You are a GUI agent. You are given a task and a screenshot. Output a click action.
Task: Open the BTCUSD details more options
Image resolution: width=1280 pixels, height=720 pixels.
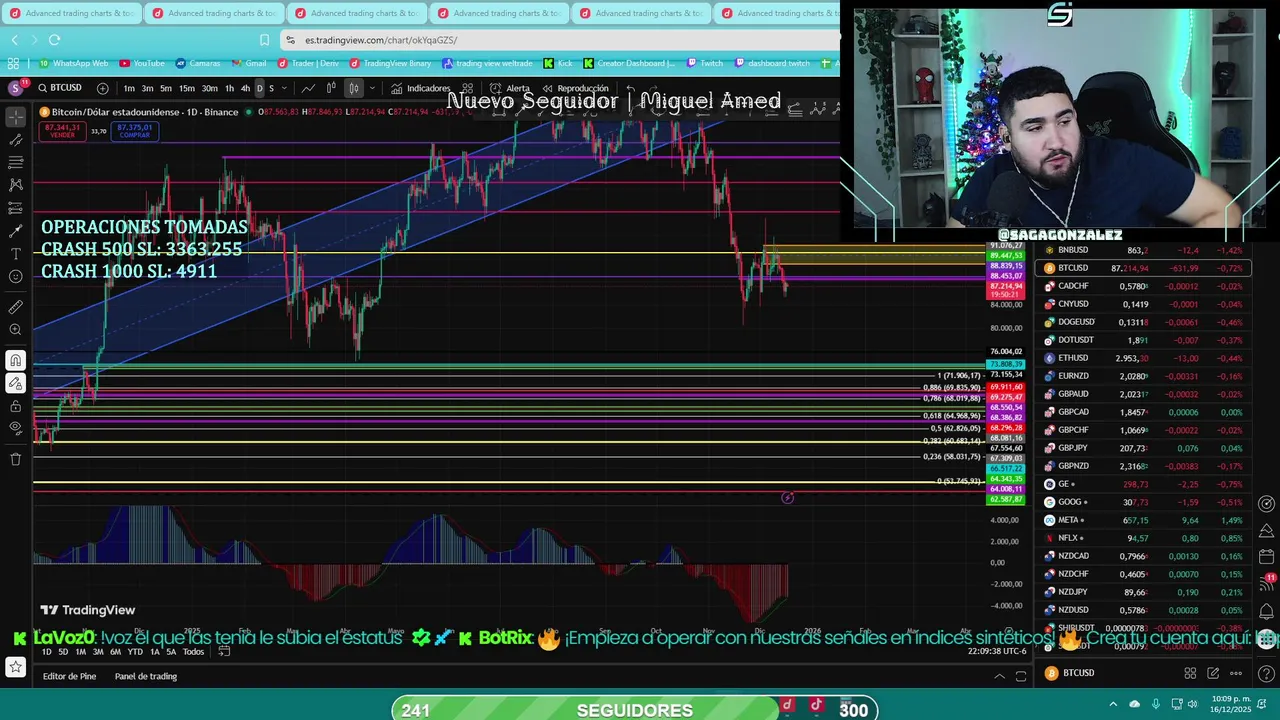coord(1236,673)
